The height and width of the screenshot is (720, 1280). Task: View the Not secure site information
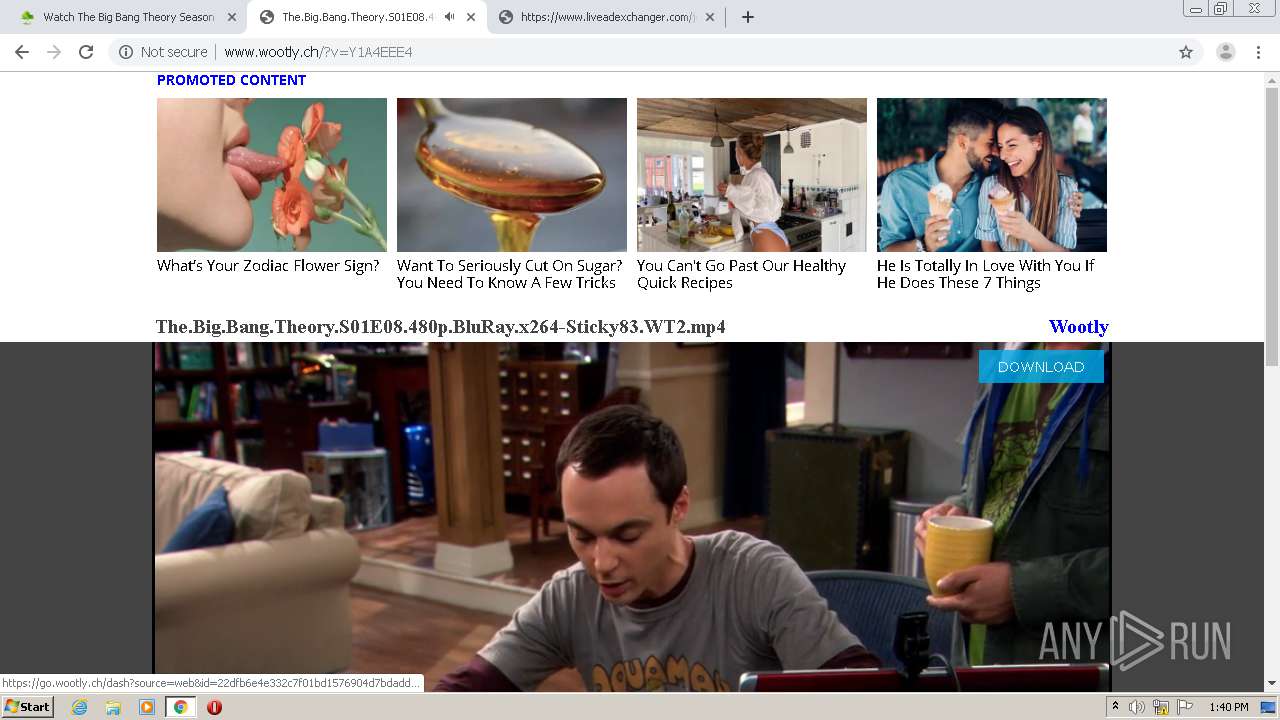click(x=163, y=52)
